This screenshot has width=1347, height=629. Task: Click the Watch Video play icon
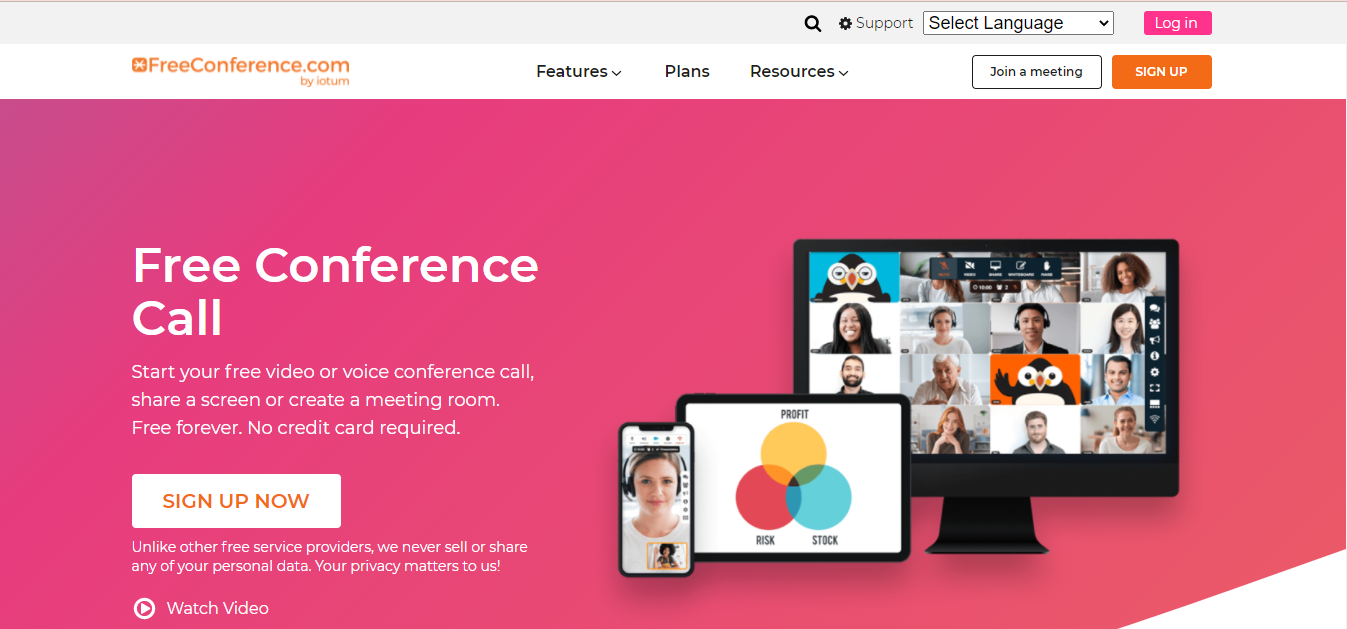(x=145, y=608)
